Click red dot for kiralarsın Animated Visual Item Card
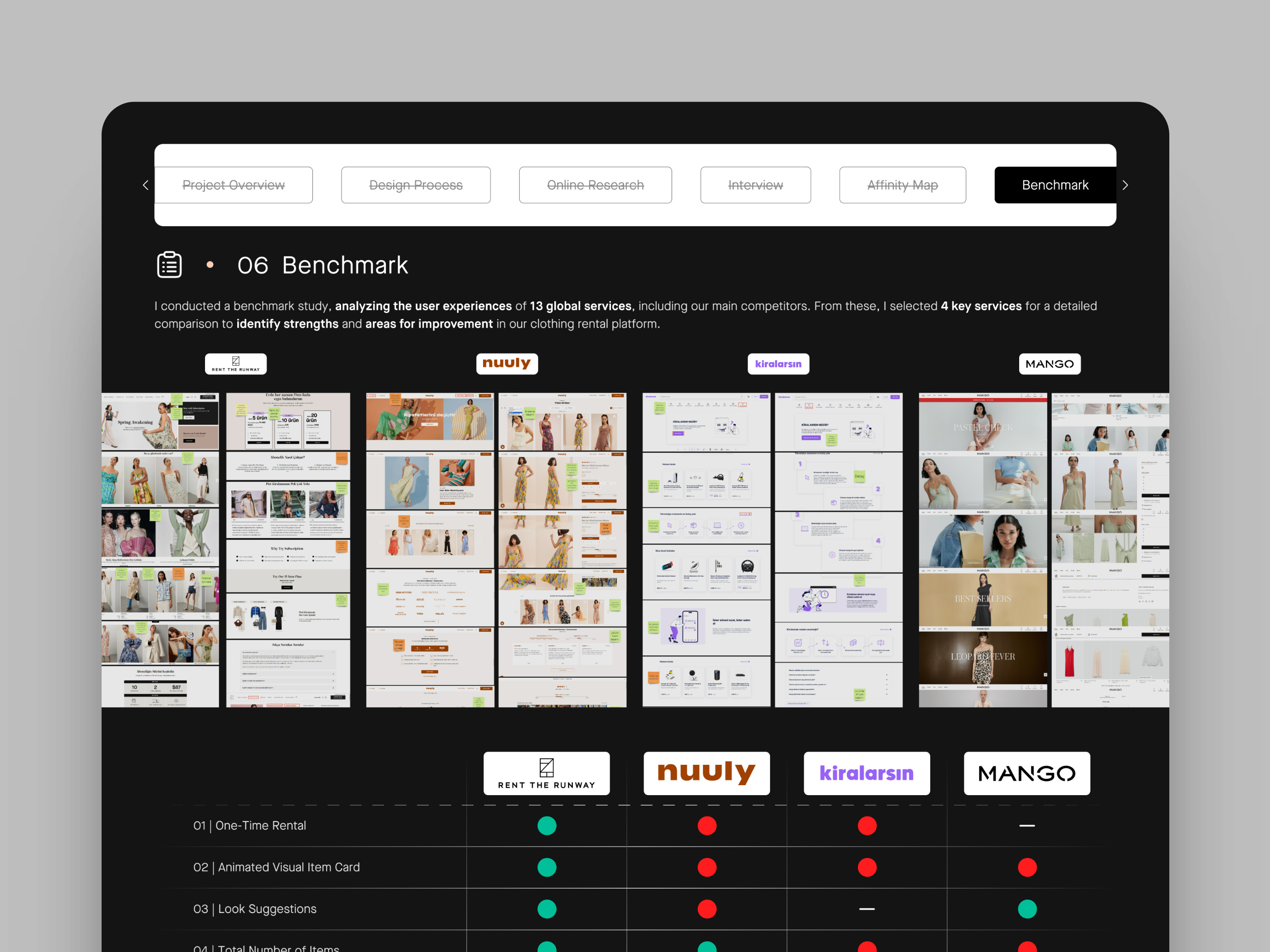The width and height of the screenshot is (1270, 952). point(867,867)
